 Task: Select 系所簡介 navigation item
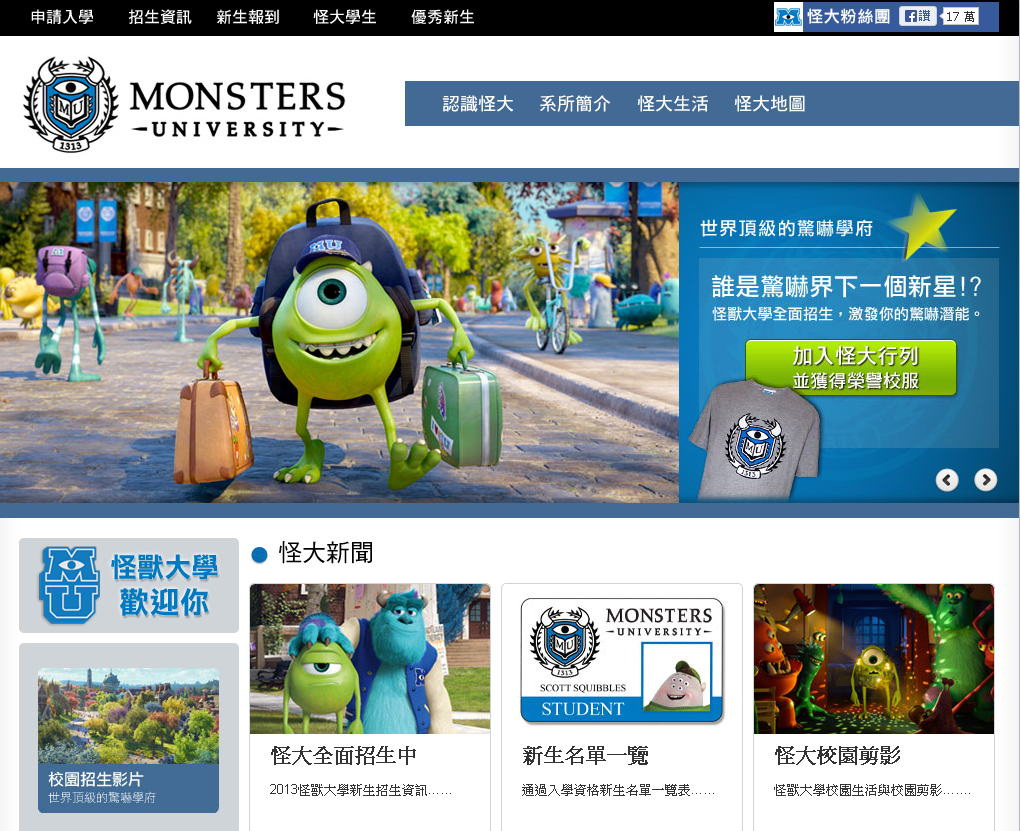575,104
